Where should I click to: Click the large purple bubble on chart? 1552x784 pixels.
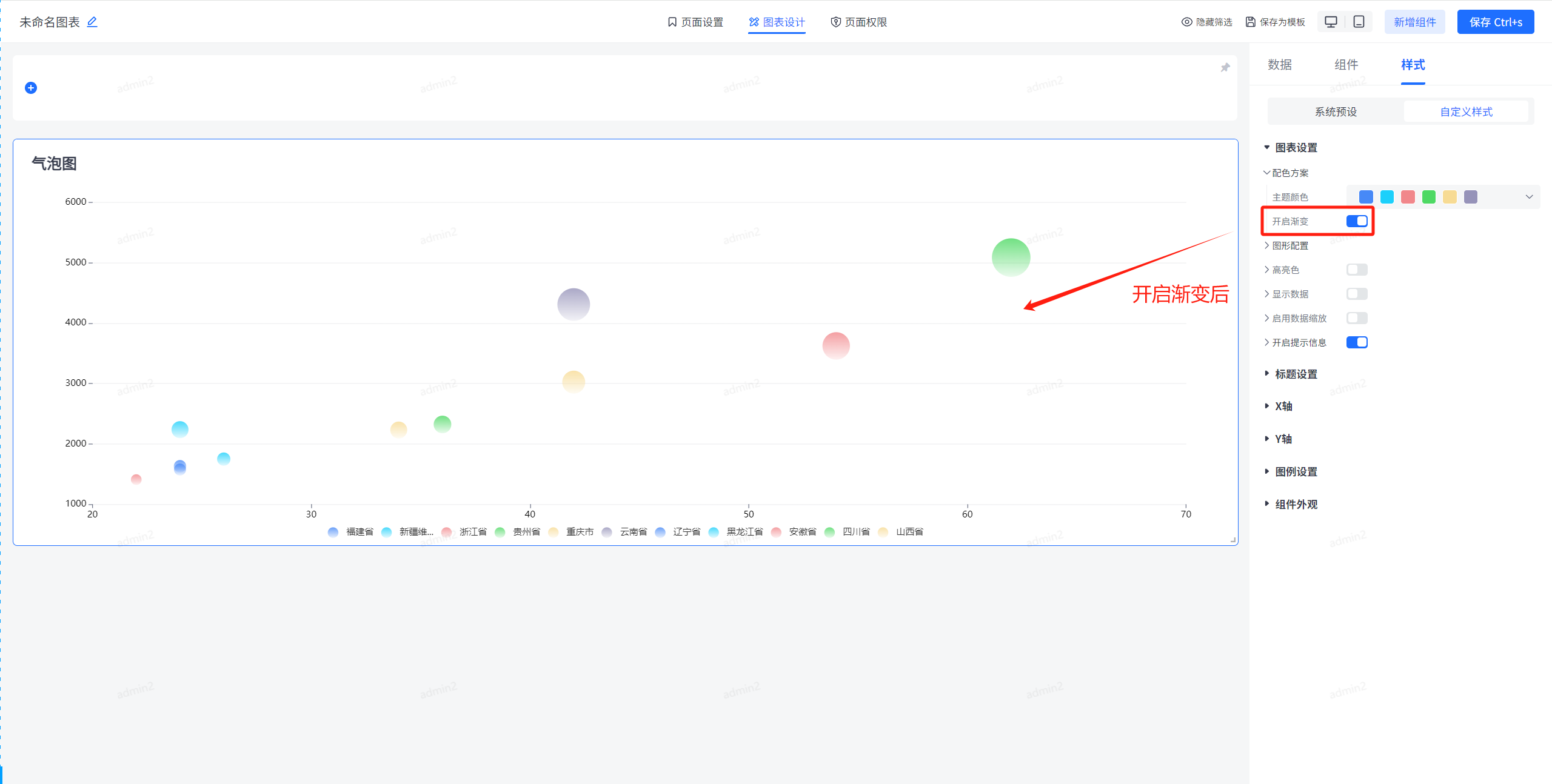(x=574, y=304)
